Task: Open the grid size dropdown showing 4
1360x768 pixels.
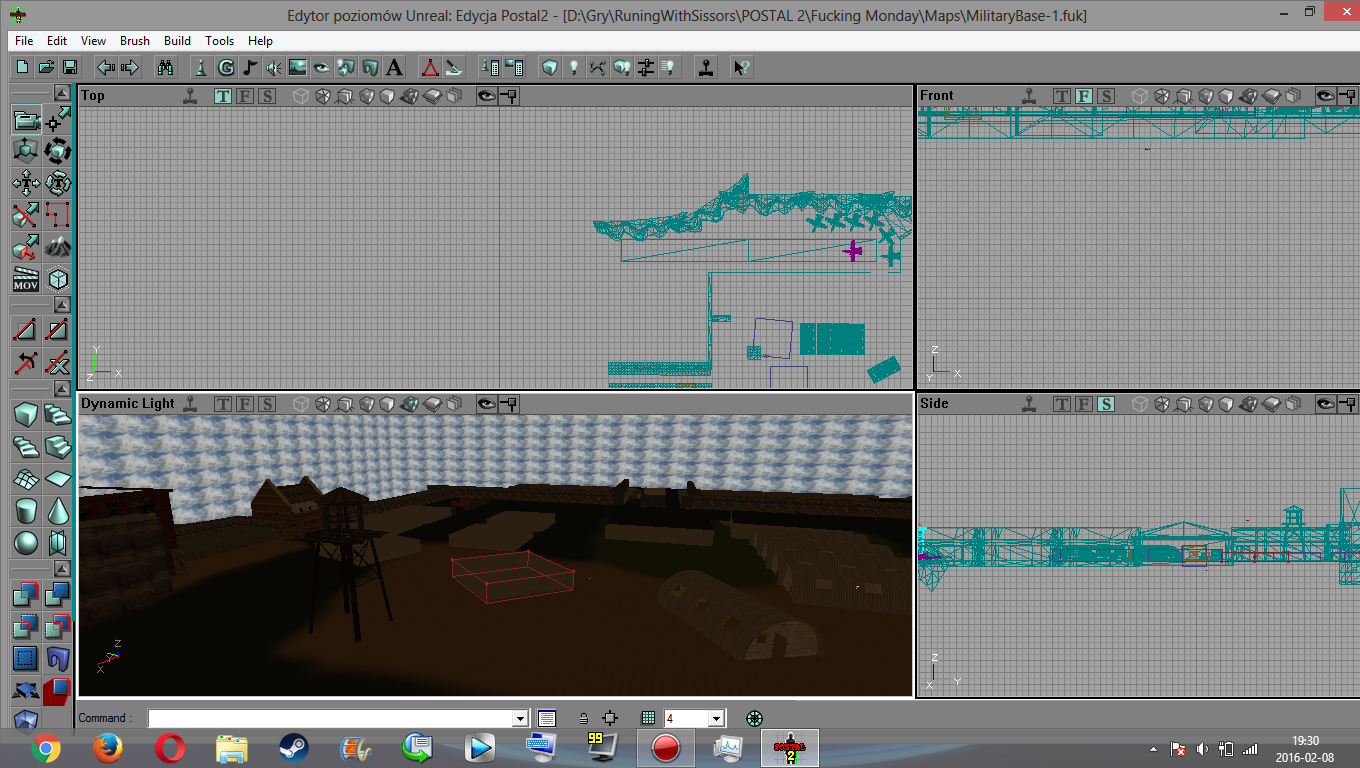Action: (716, 718)
